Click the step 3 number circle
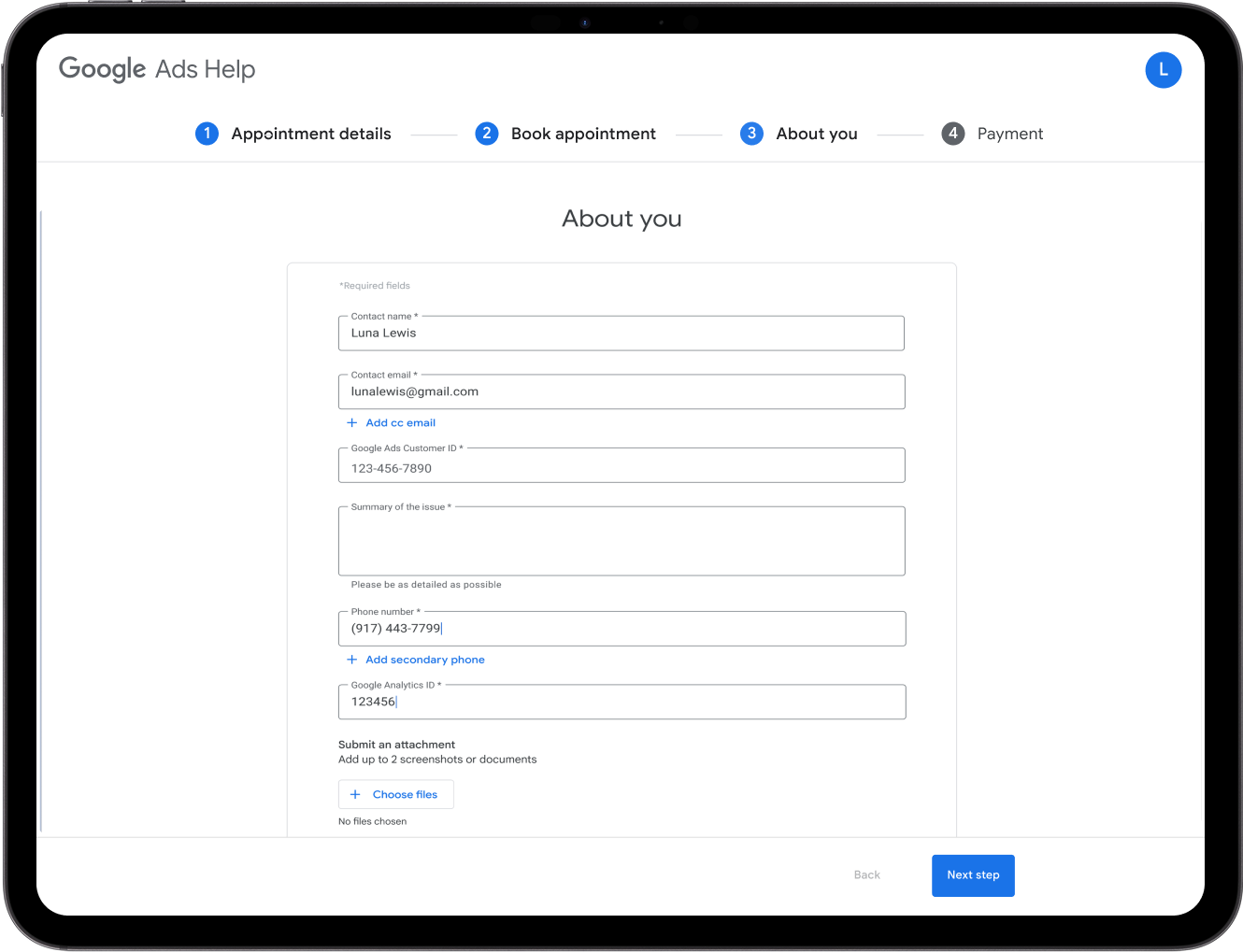 751,134
